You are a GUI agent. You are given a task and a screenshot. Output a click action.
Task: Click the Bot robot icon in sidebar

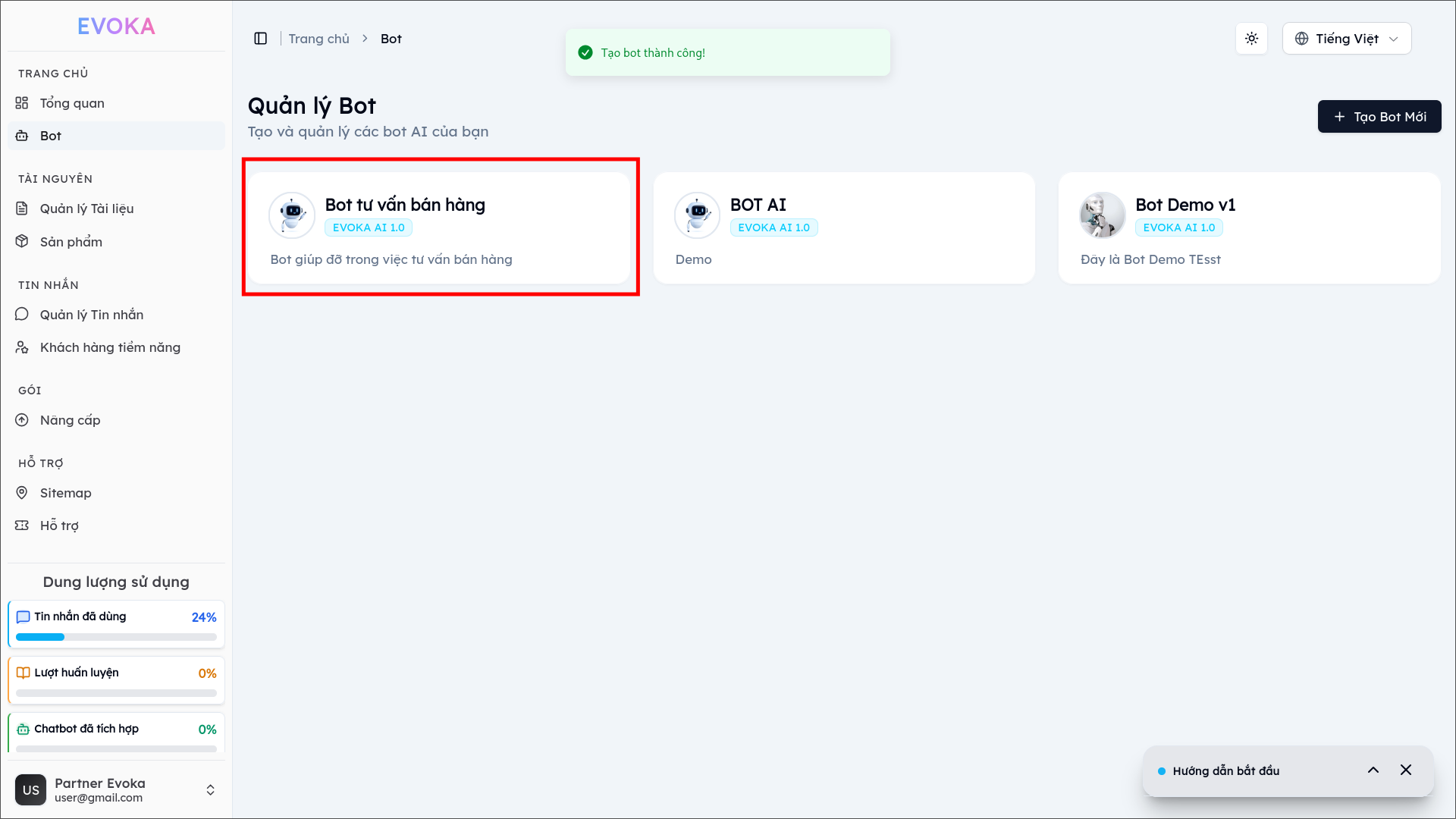[x=22, y=136]
